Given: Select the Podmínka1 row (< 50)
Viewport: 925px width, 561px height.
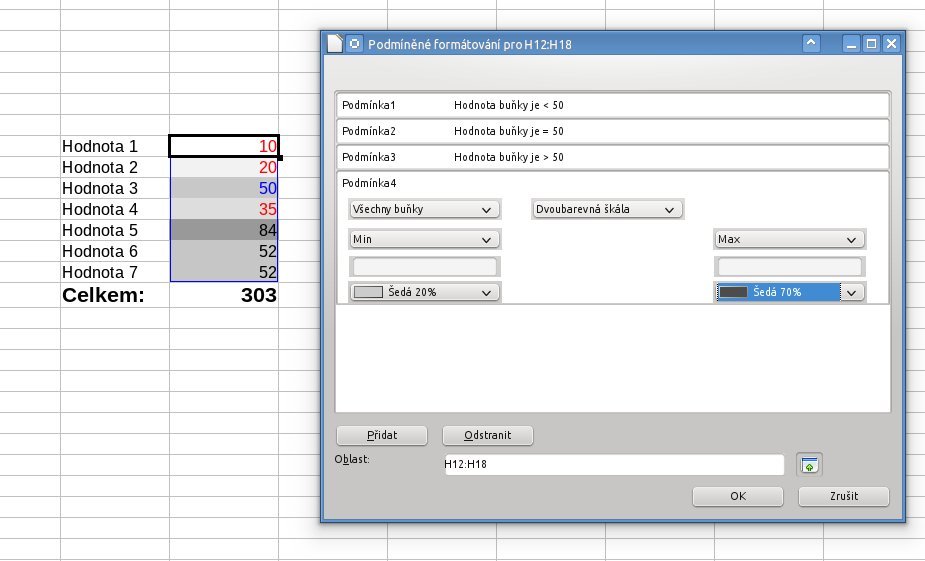Looking at the screenshot, I should click(612, 106).
